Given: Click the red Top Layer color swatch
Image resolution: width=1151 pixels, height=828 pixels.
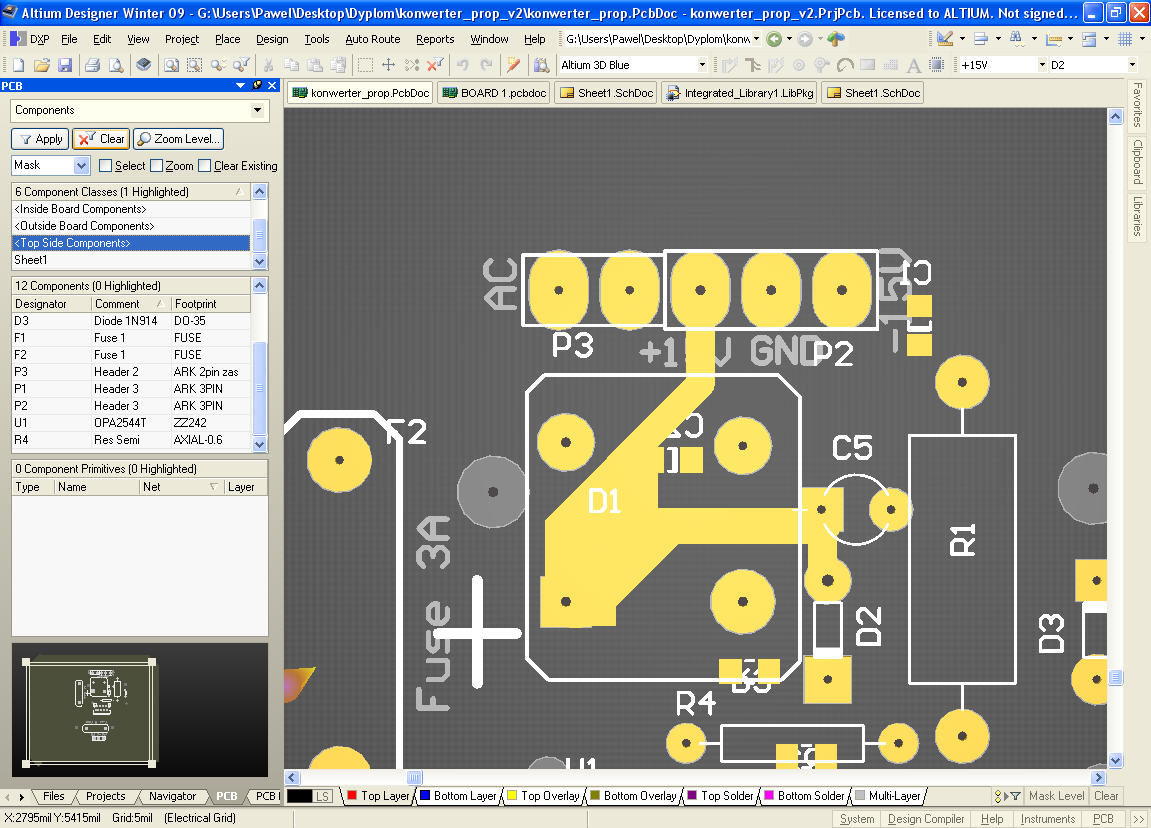Looking at the screenshot, I should click(x=351, y=796).
